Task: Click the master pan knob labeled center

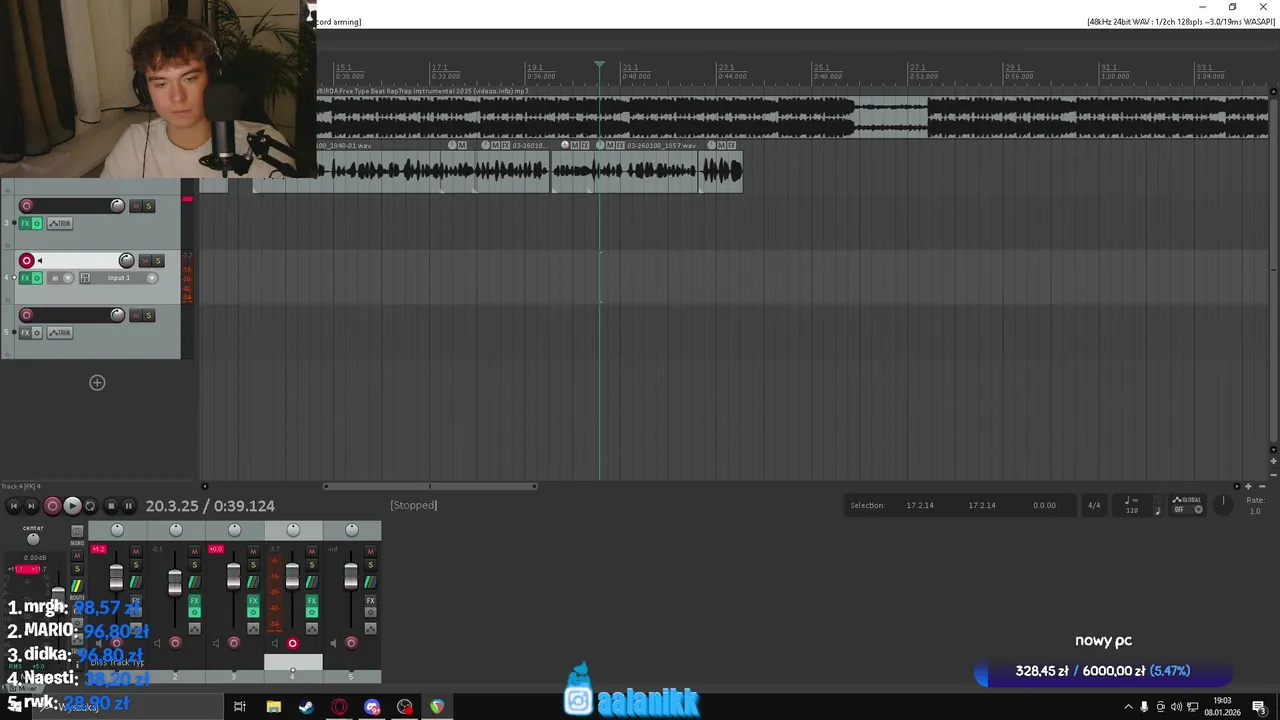Action: pyautogui.click(x=33, y=540)
